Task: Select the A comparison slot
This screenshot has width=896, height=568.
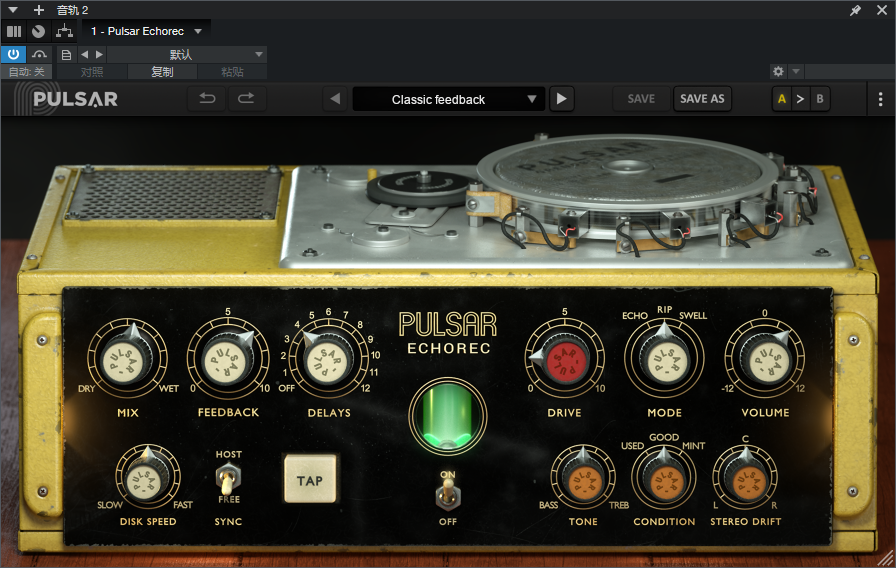Action: click(782, 99)
